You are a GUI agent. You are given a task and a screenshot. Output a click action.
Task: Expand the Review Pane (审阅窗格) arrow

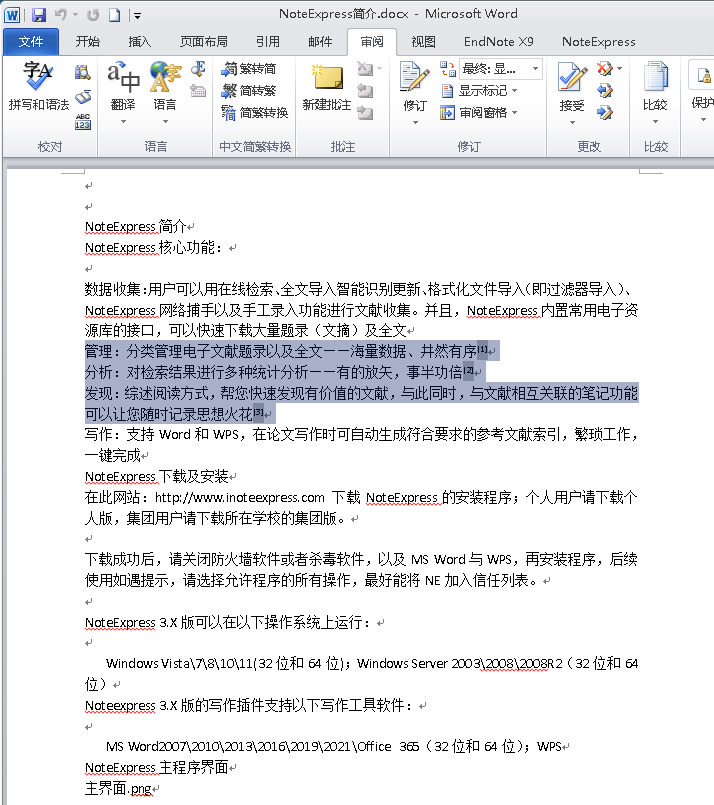[x=514, y=112]
